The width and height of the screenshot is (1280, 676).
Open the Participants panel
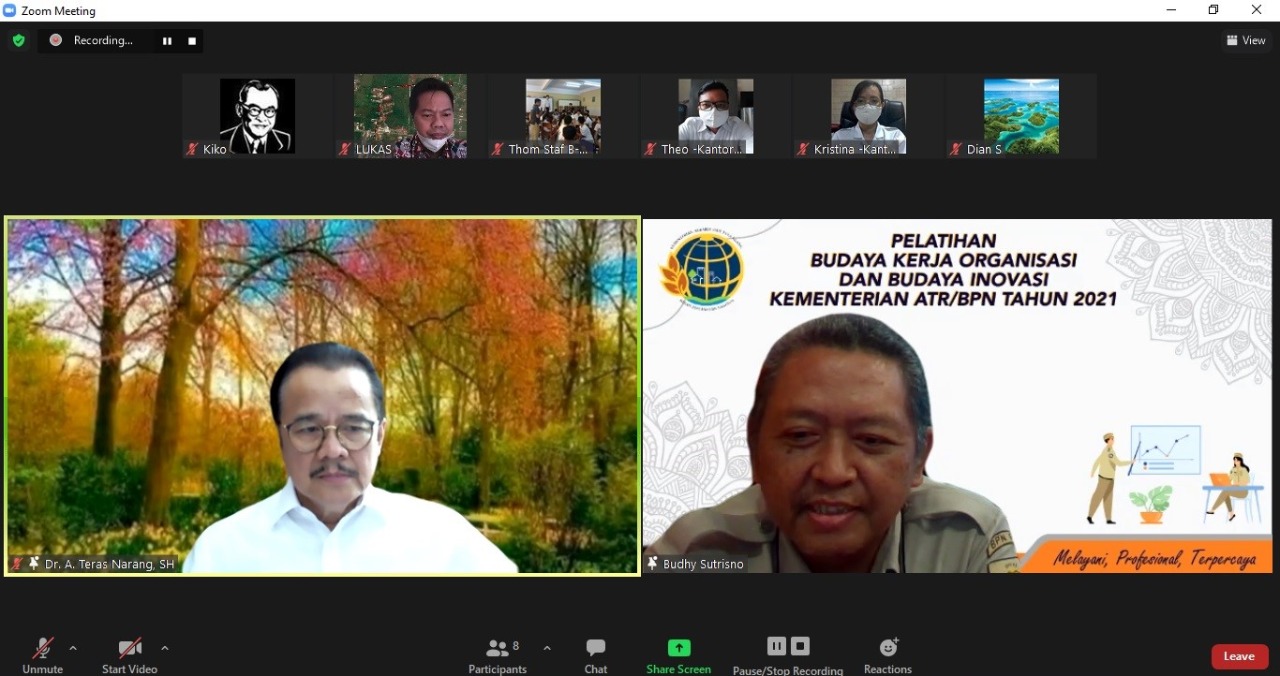coord(498,654)
